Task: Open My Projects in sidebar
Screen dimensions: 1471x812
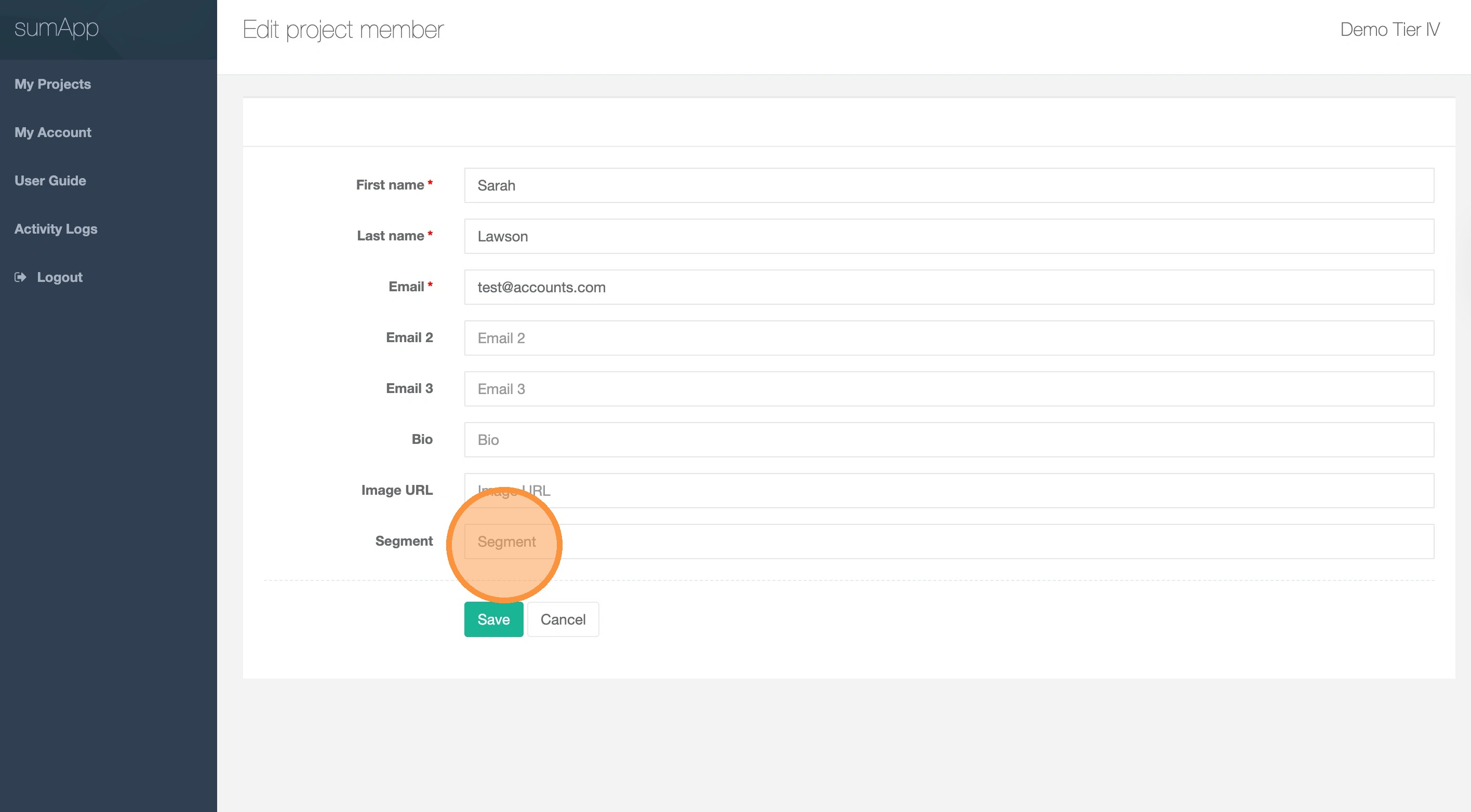Action: click(x=52, y=84)
